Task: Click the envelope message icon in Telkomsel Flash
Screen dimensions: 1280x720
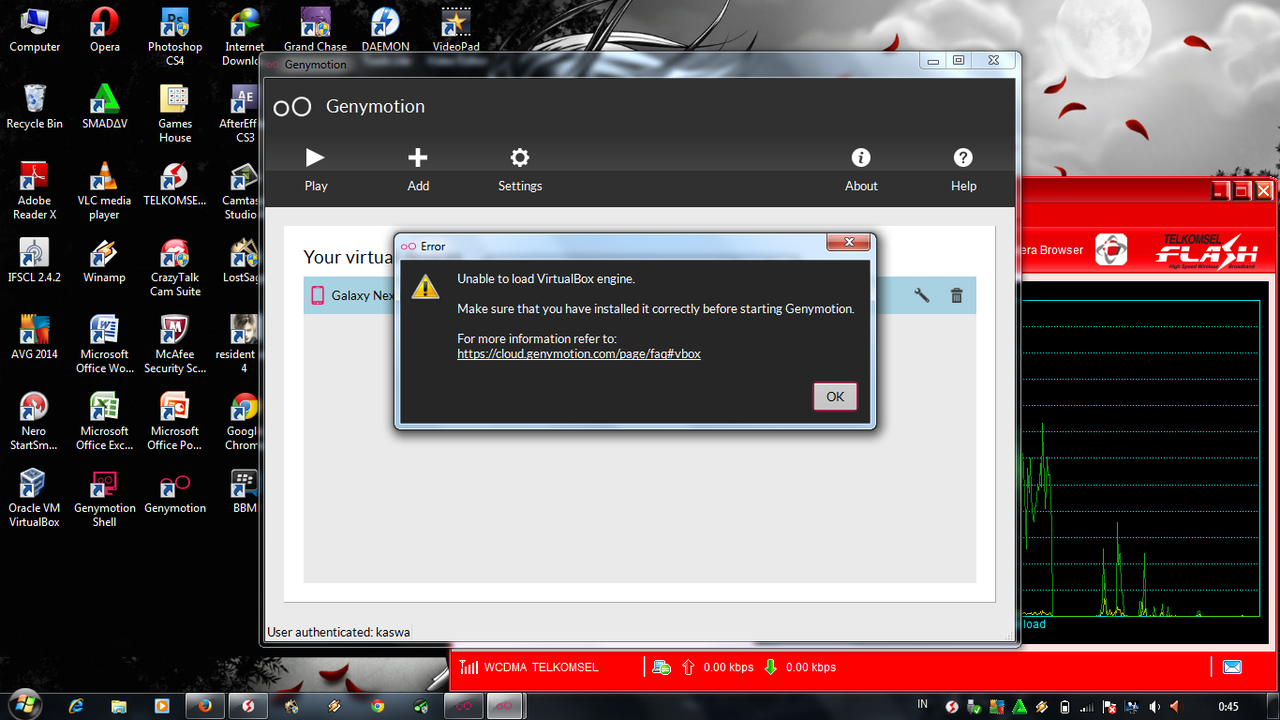Action: 1232,667
